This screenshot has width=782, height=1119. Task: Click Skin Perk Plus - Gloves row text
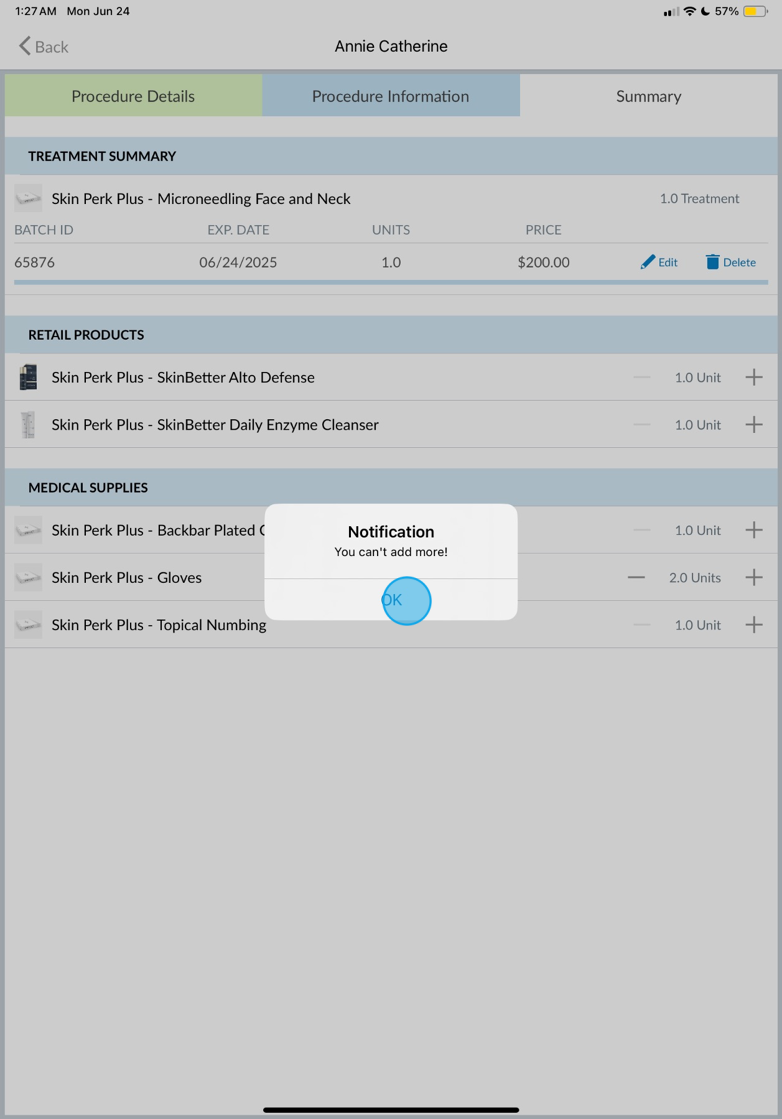click(126, 577)
